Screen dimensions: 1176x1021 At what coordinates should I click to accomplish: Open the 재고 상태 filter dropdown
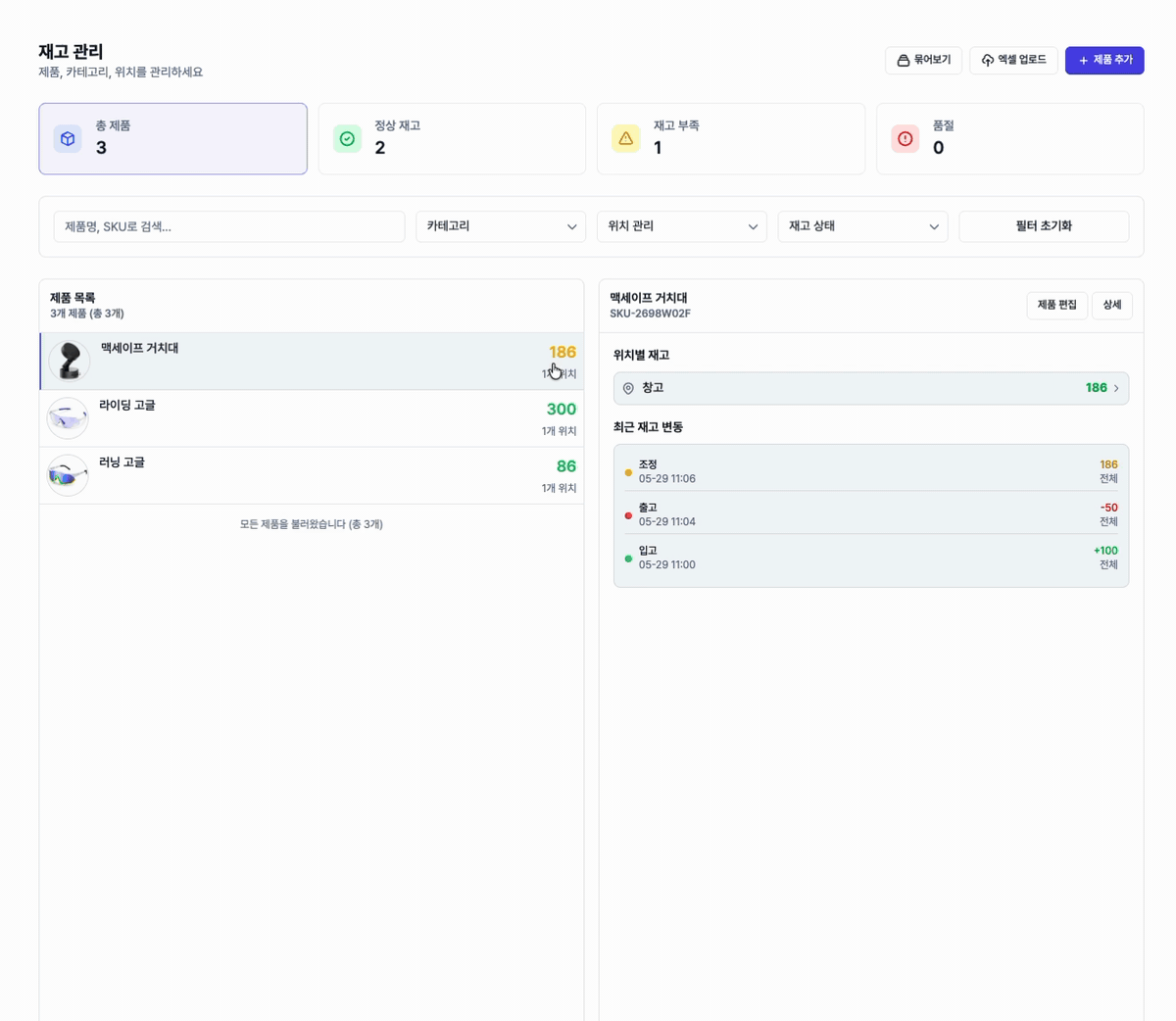click(862, 226)
